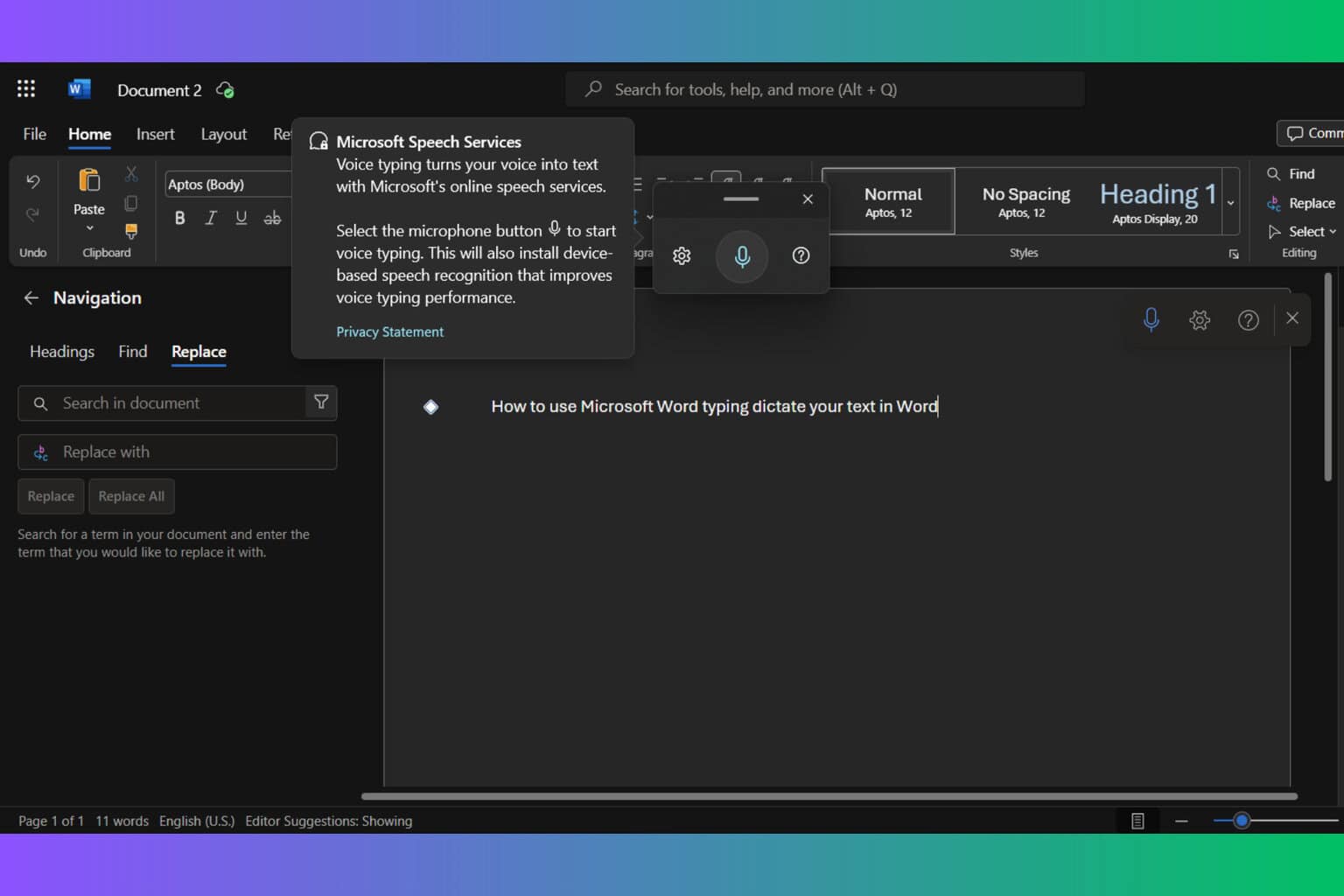The height and width of the screenshot is (896, 1344).
Task: Start voice typing with popup microphone button
Action: (x=742, y=256)
